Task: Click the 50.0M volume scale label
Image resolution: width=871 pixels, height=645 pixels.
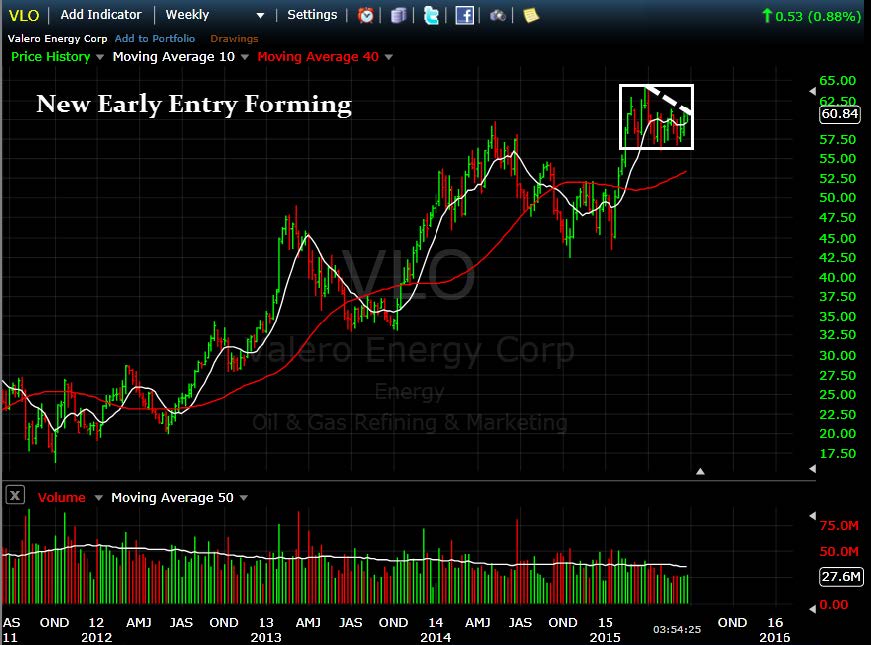Action: (839, 552)
